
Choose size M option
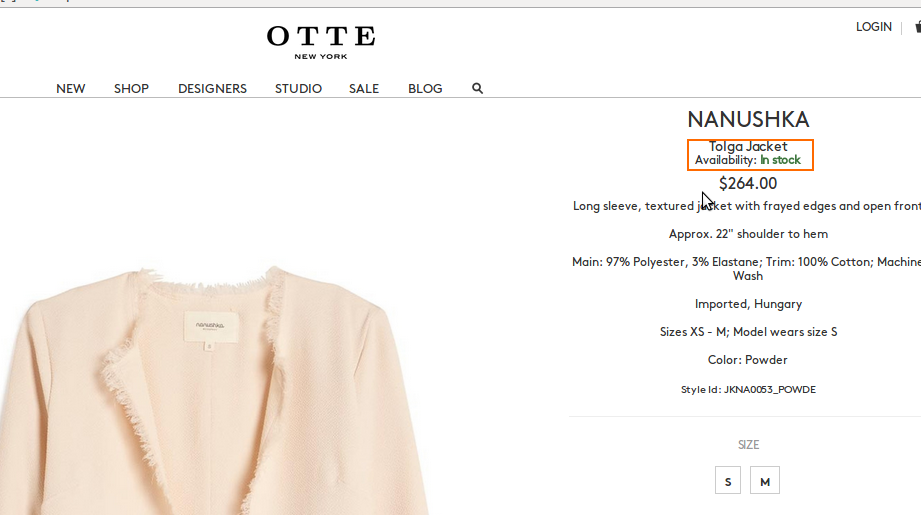765,481
